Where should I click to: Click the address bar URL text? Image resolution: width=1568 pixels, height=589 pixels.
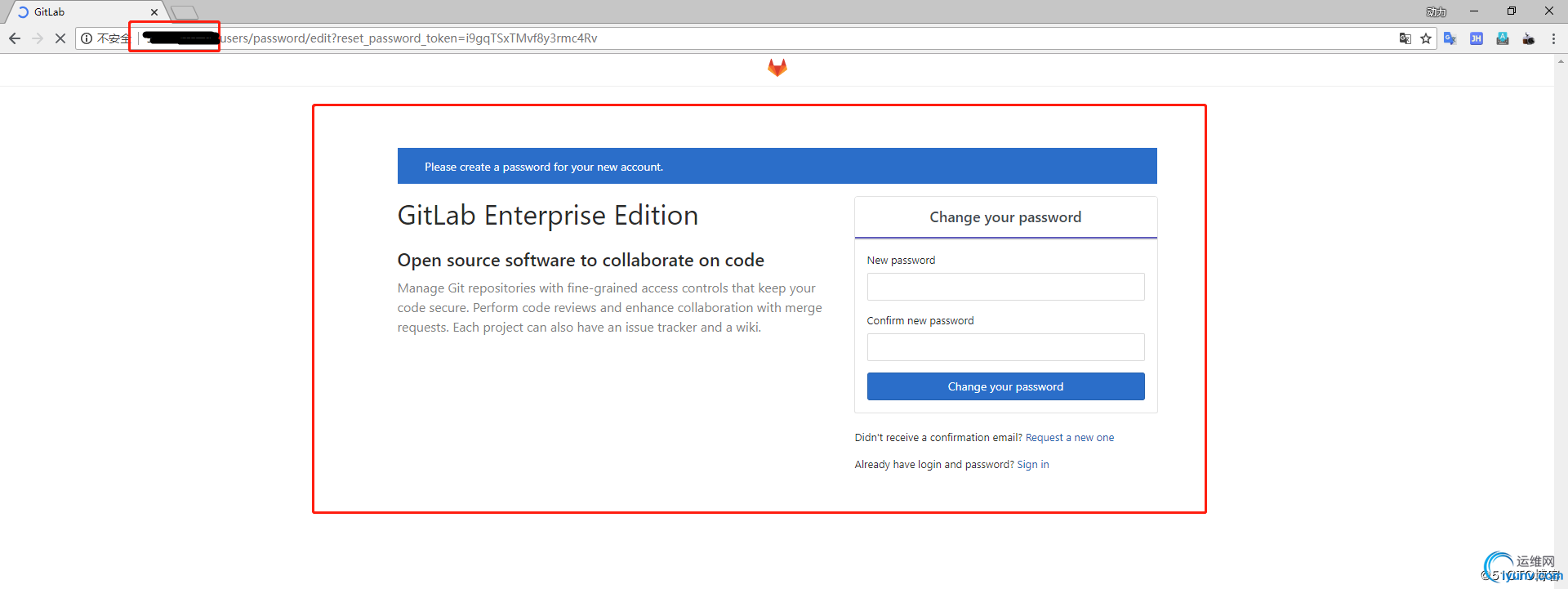[x=408, y=38]
